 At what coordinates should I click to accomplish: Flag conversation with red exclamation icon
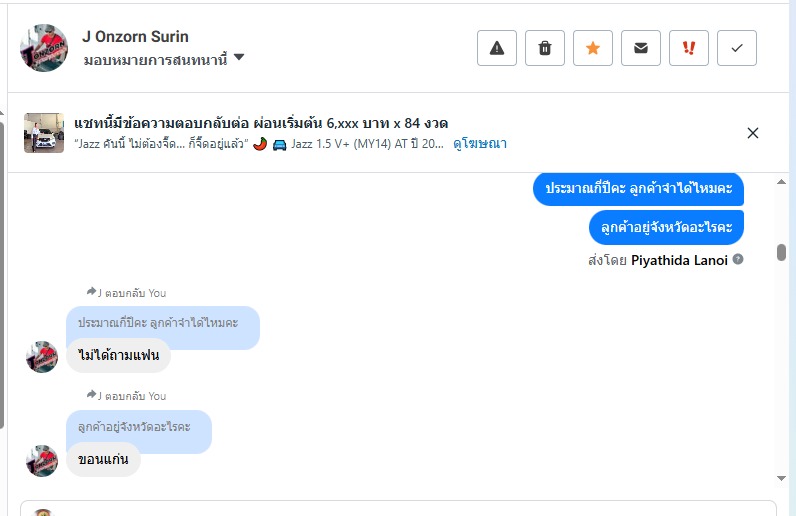point(689,48)
